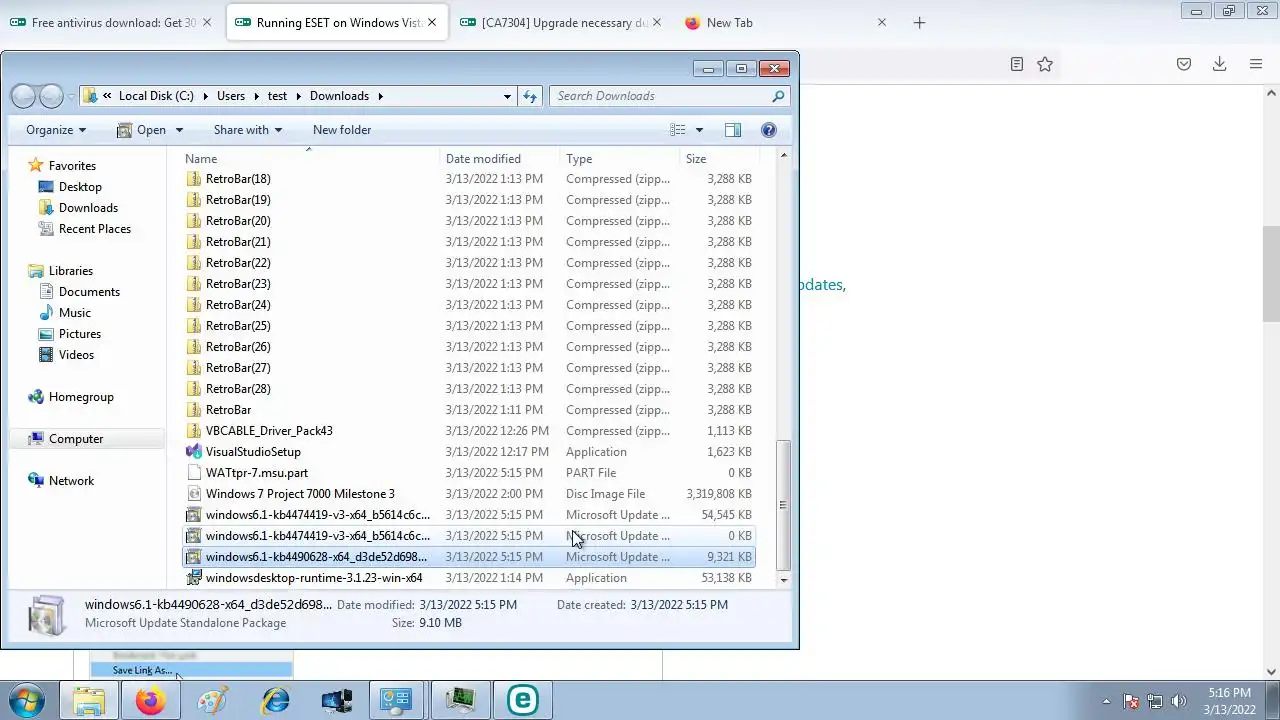Screen dimensions: 1280x720
Task: Select Libraries in navigation pane
Action: [x=70, y=271]
